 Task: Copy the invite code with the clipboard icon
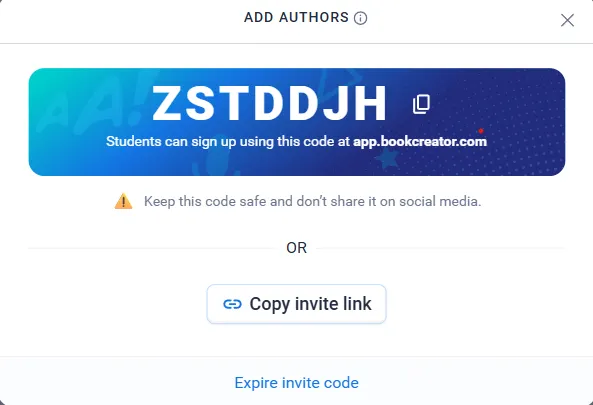point(421,104)
